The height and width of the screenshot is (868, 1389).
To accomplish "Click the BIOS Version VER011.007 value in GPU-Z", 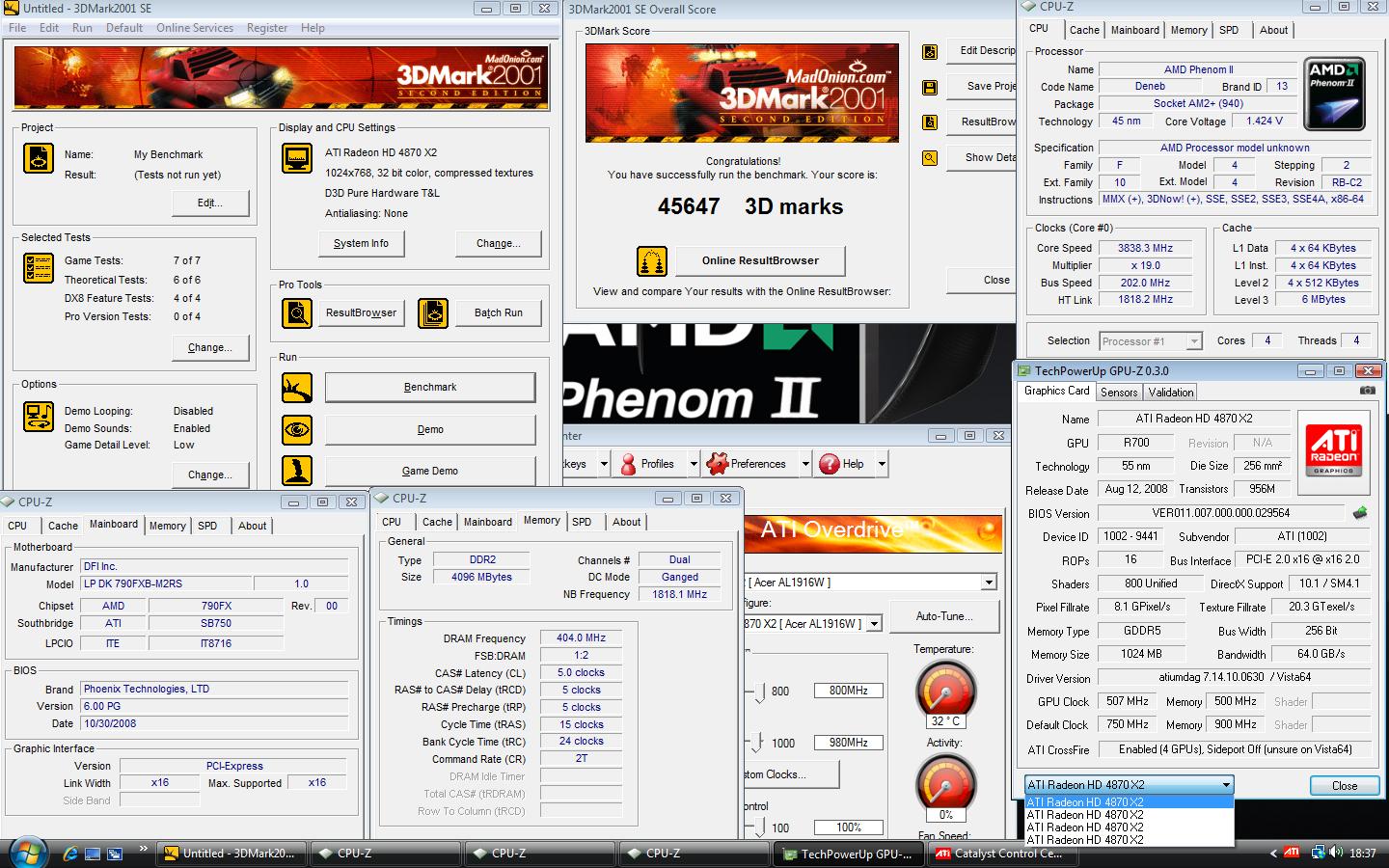I will coord(1221,513).
